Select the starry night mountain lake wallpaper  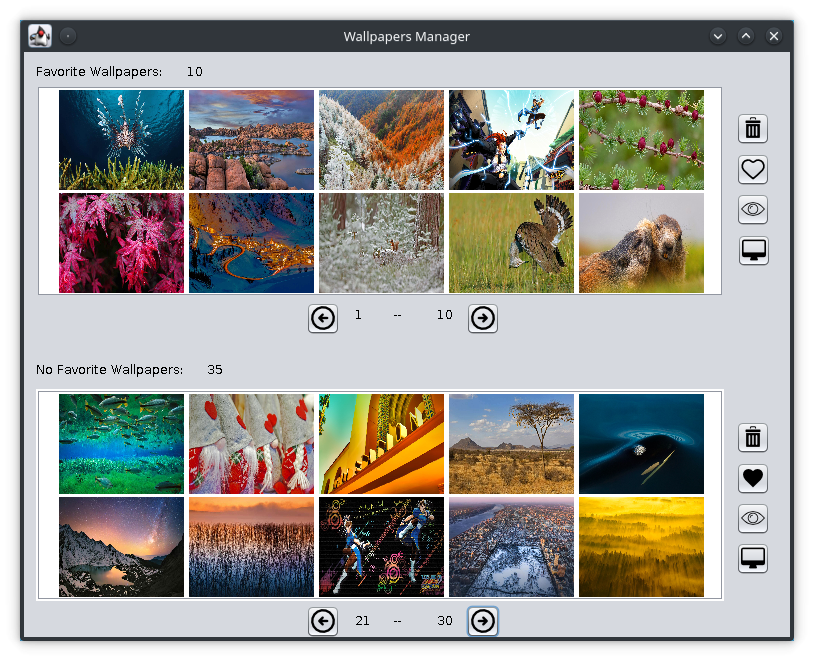point(121,547)
